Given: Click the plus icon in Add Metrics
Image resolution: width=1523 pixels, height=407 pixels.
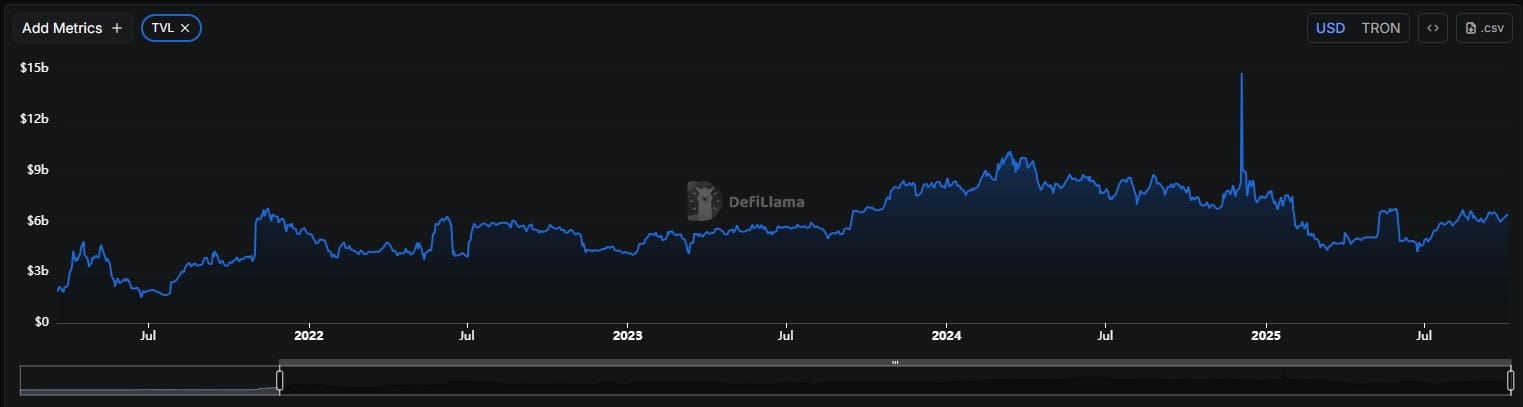Looking at the screenshot, I should (x=117, y=28).
